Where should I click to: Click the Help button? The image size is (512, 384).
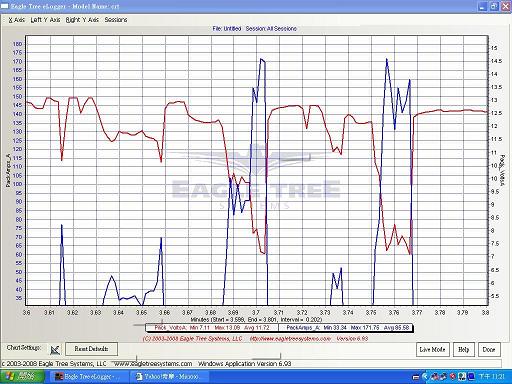(x=463, y=350)
